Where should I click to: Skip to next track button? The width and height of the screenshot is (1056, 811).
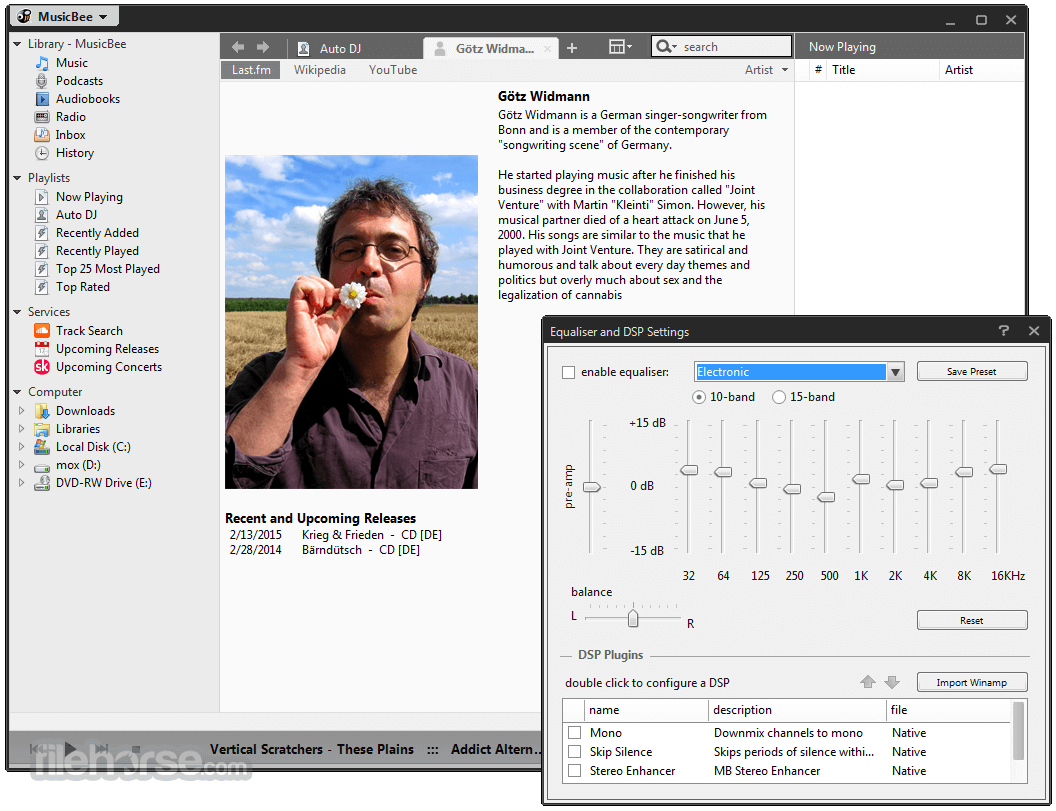pos(102,749)
